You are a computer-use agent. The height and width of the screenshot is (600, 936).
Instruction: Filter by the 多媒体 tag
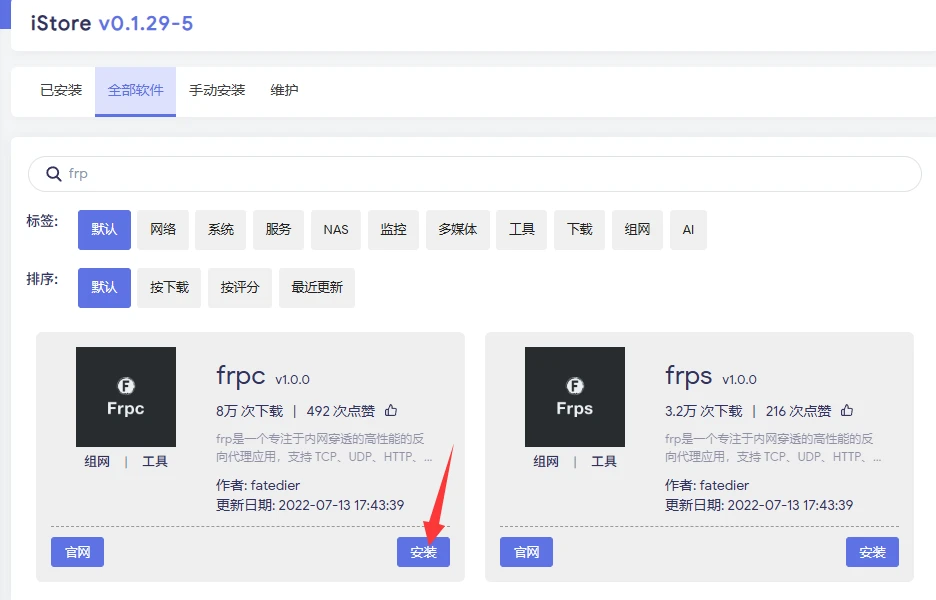click(458, 229)
